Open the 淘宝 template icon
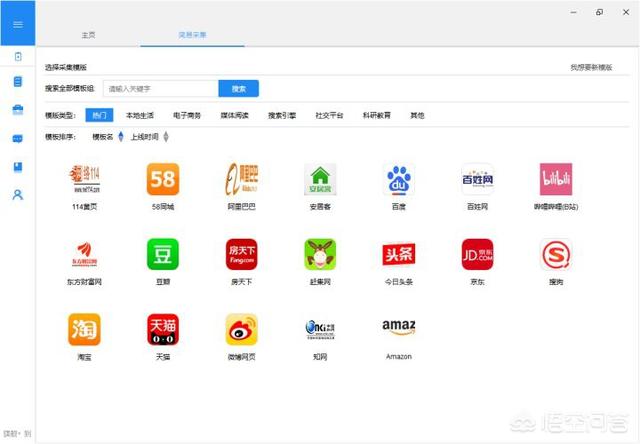This screenshot has width=640, height=444. (84, 329)
